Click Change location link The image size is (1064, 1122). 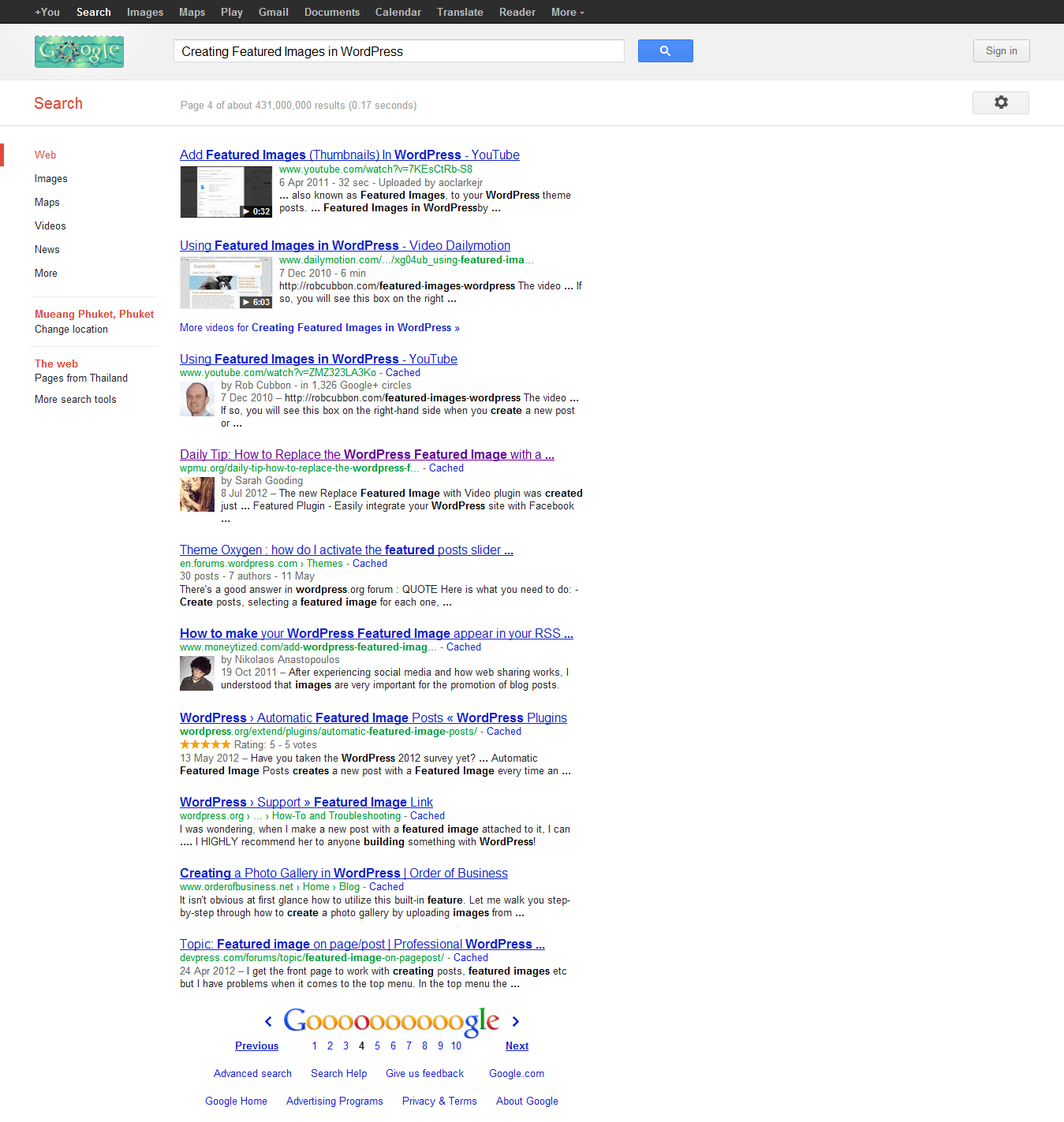(71, 329)
